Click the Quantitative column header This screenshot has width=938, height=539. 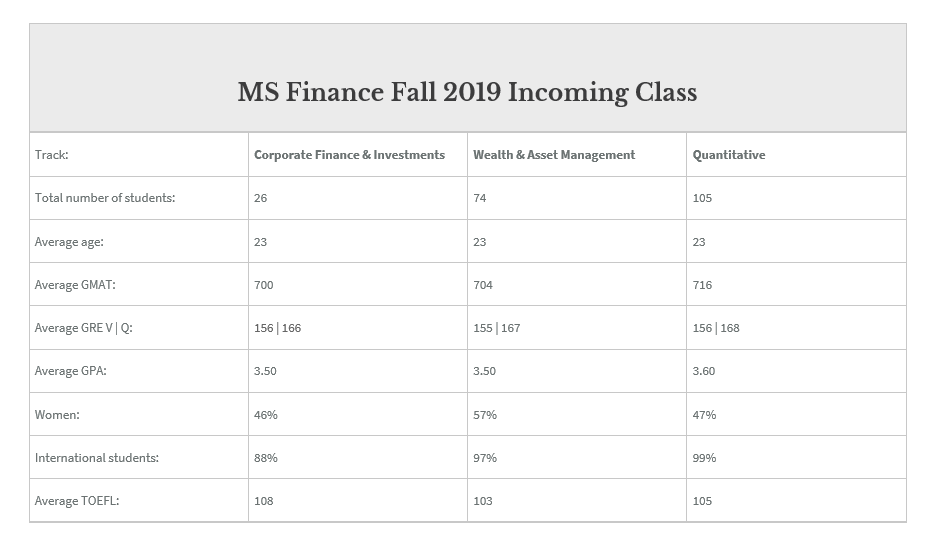coord(729,155)
